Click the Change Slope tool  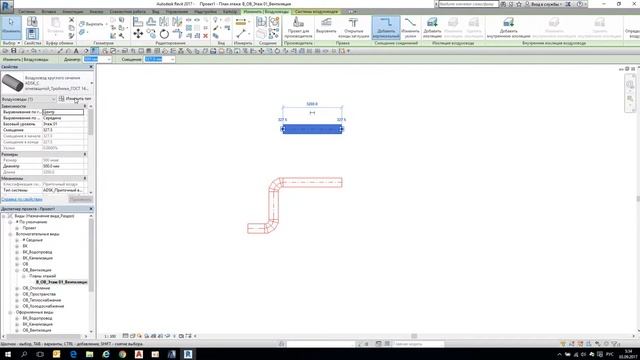coord(410,27)
